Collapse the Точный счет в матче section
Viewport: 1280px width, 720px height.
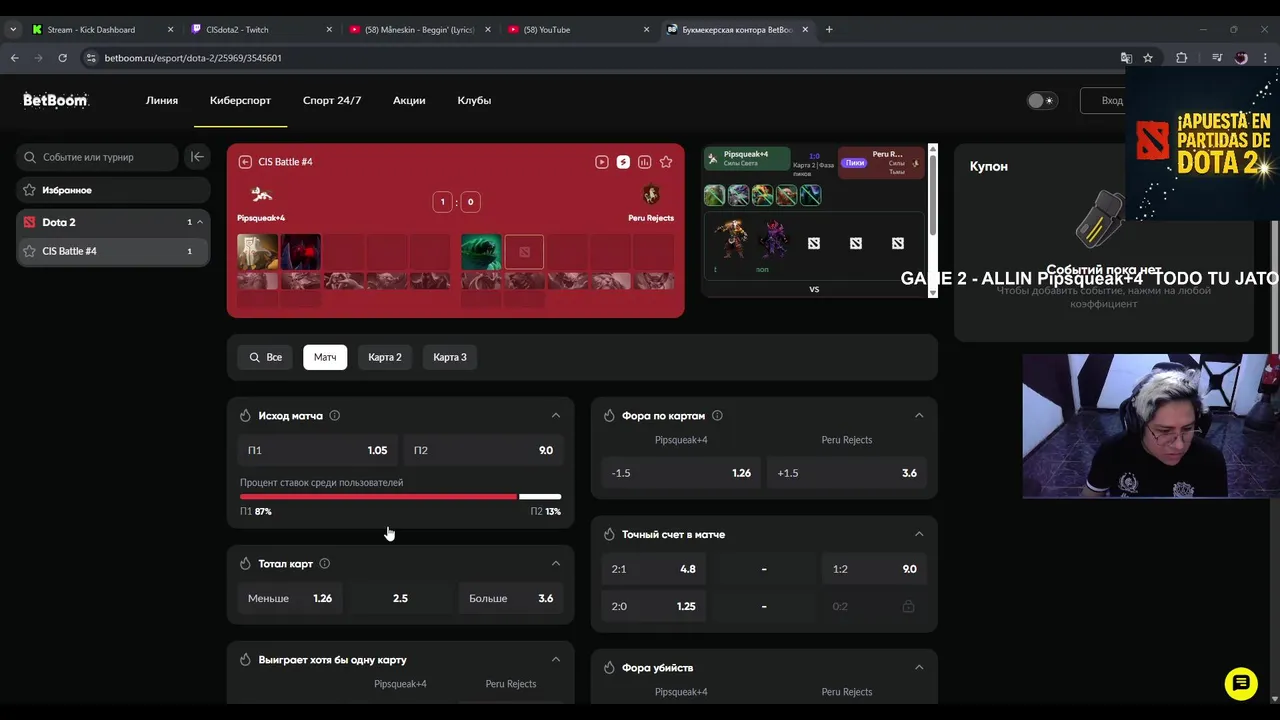[919, 534]
